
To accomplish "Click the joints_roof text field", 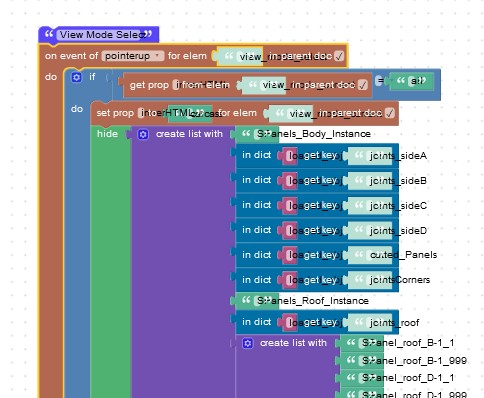I will [x=394, y=323].
